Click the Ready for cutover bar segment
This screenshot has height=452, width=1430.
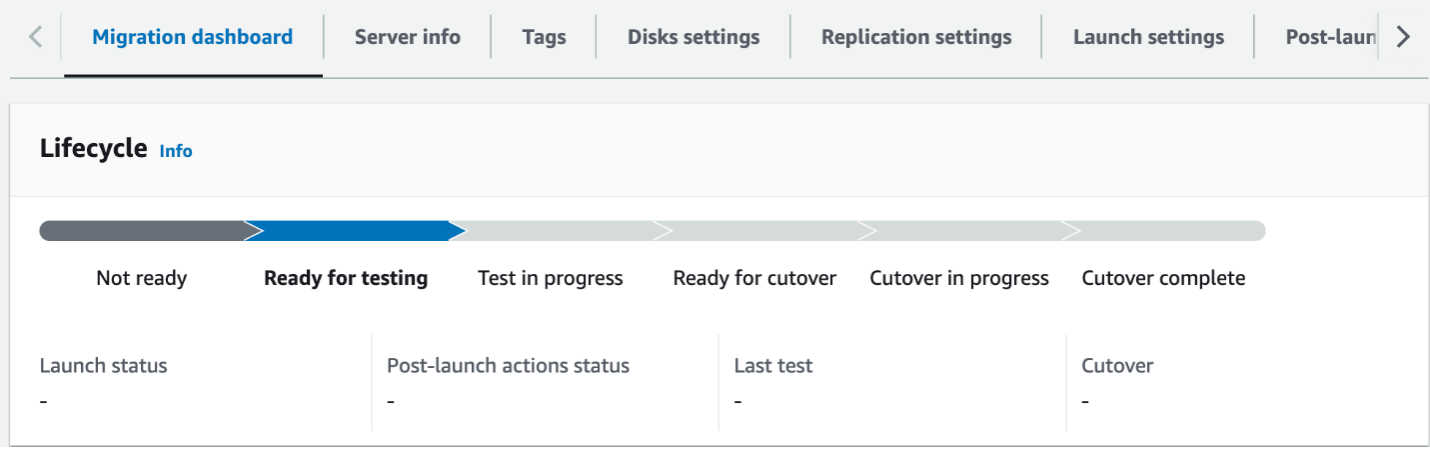point(763,231)
